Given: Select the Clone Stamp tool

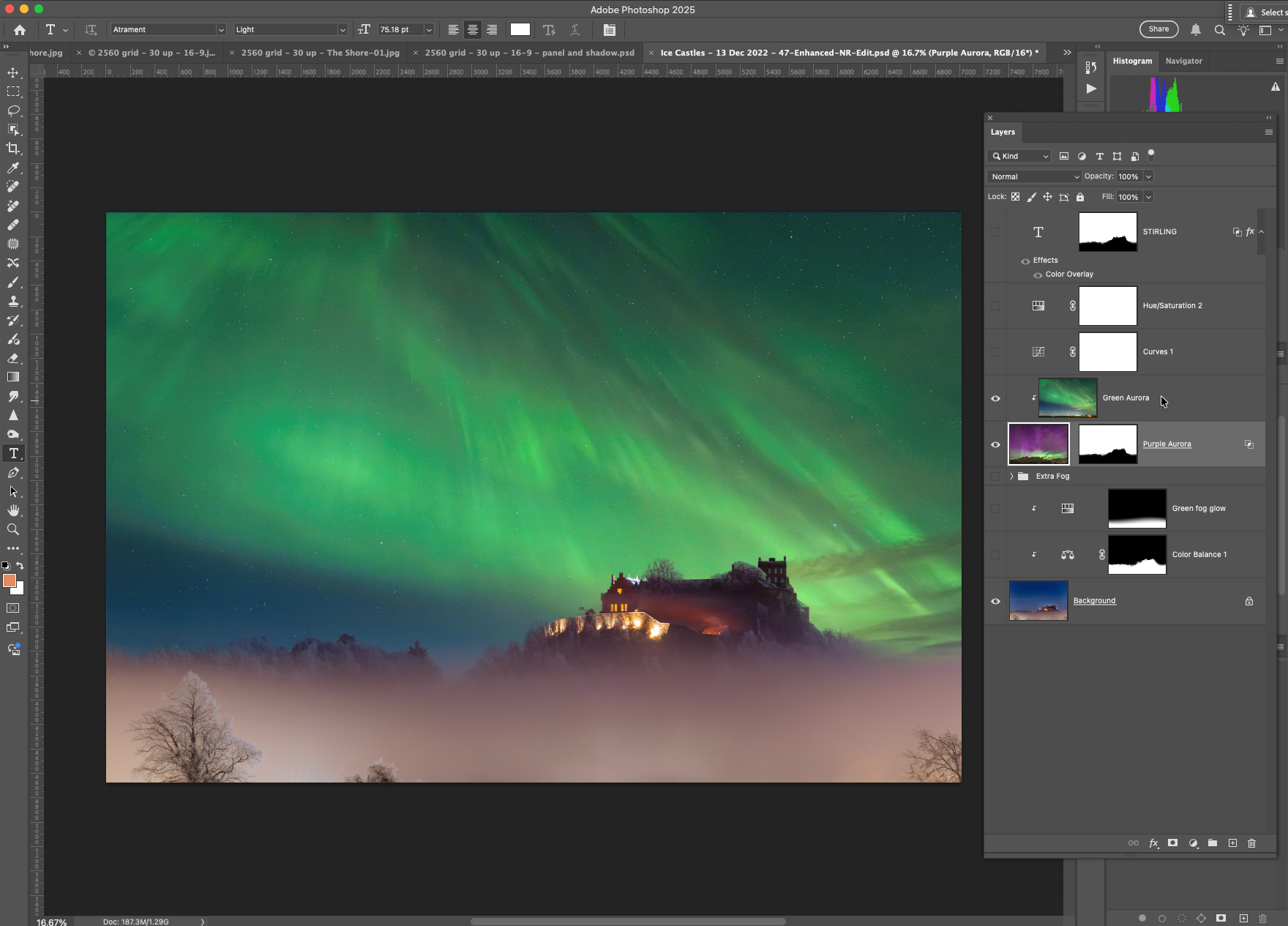Looking at the screenshot, I should point(13,301).
